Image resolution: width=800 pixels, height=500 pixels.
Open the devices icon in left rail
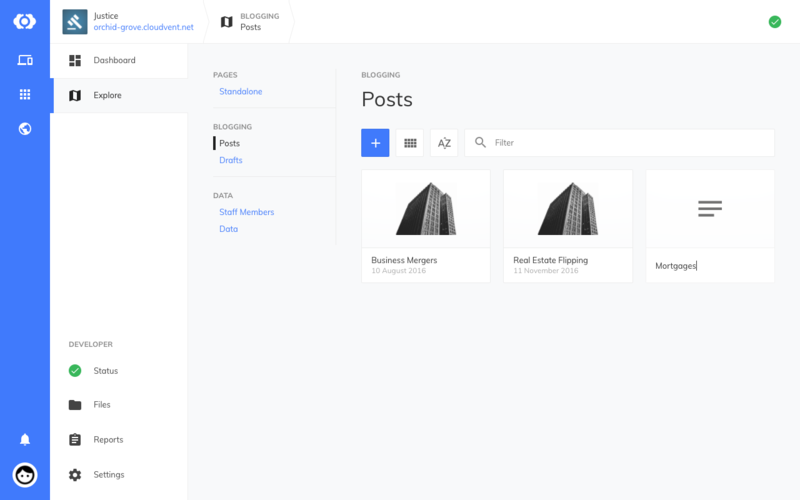point(25,60)
